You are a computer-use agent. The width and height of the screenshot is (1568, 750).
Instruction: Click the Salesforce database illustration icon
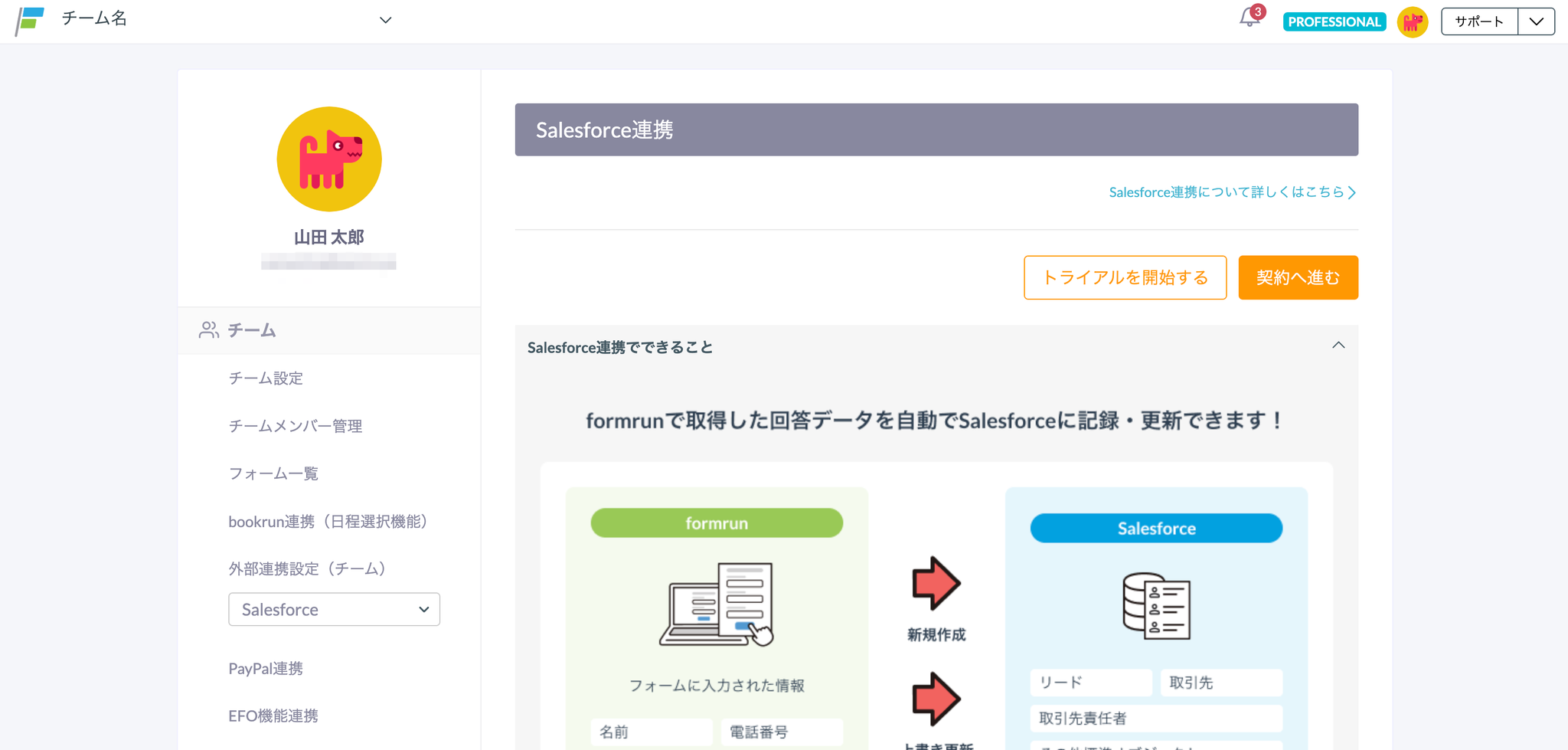[1156, 605]
